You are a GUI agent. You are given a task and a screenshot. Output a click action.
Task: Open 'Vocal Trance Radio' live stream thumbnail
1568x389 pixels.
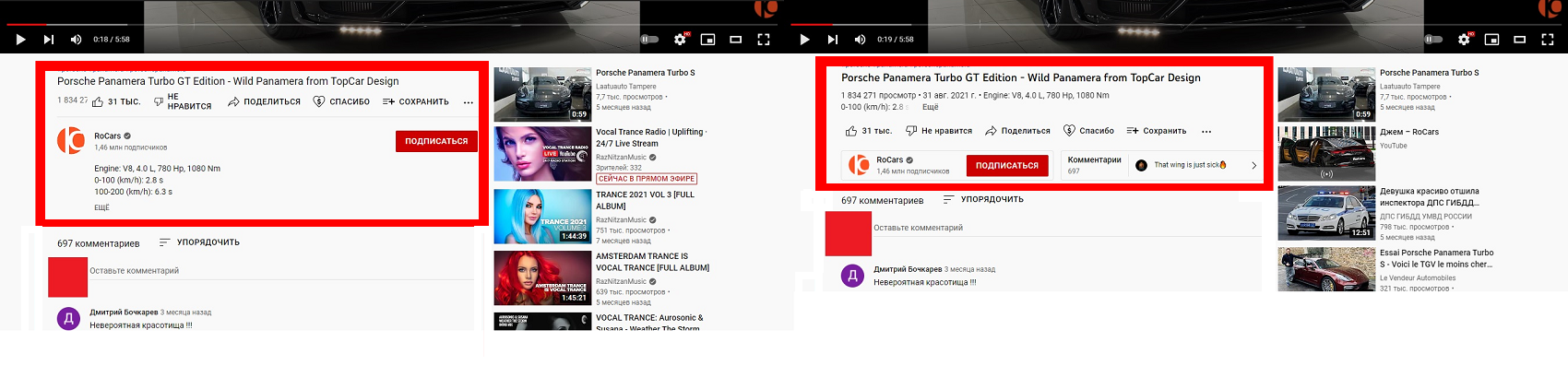542,154
